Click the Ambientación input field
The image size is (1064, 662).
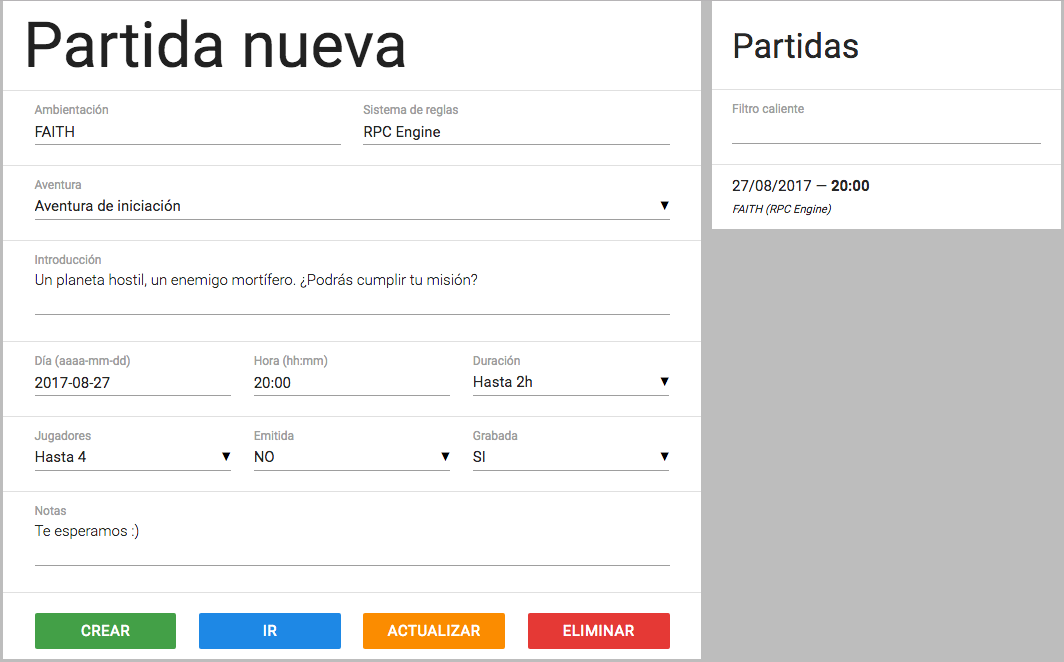tap(187, 132)
